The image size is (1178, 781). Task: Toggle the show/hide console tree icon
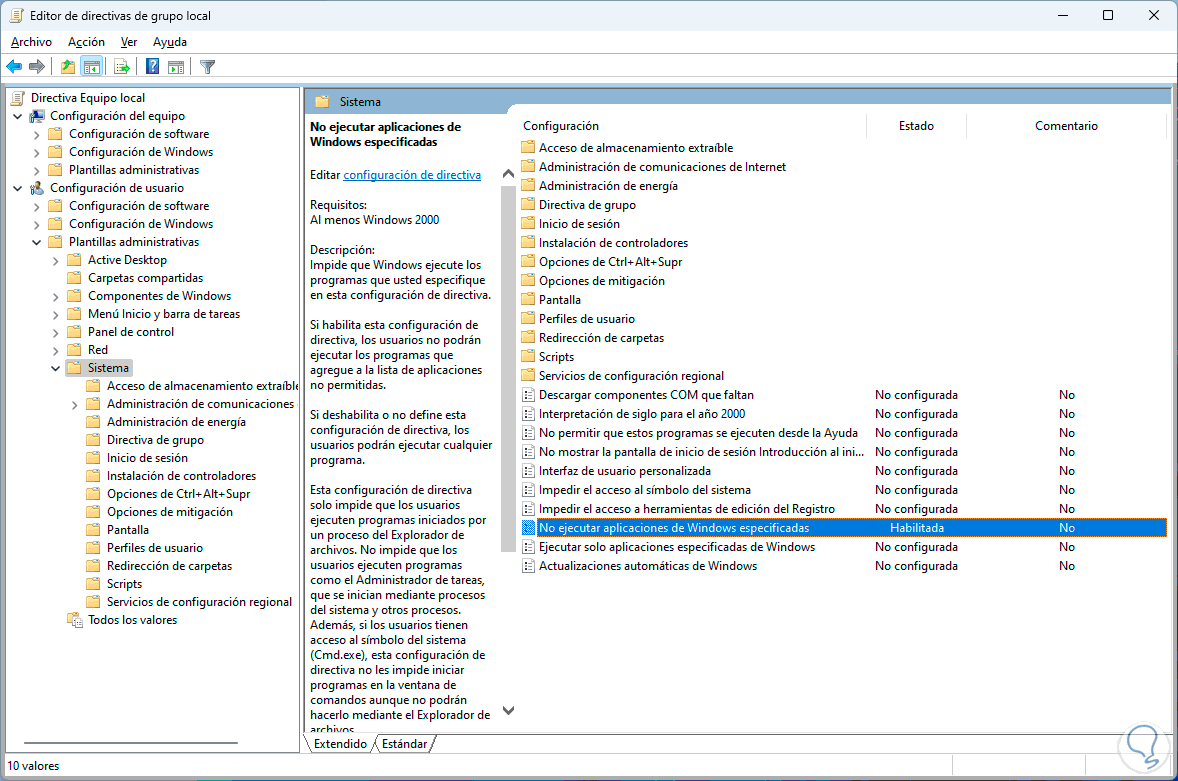[x=92, y=67]
